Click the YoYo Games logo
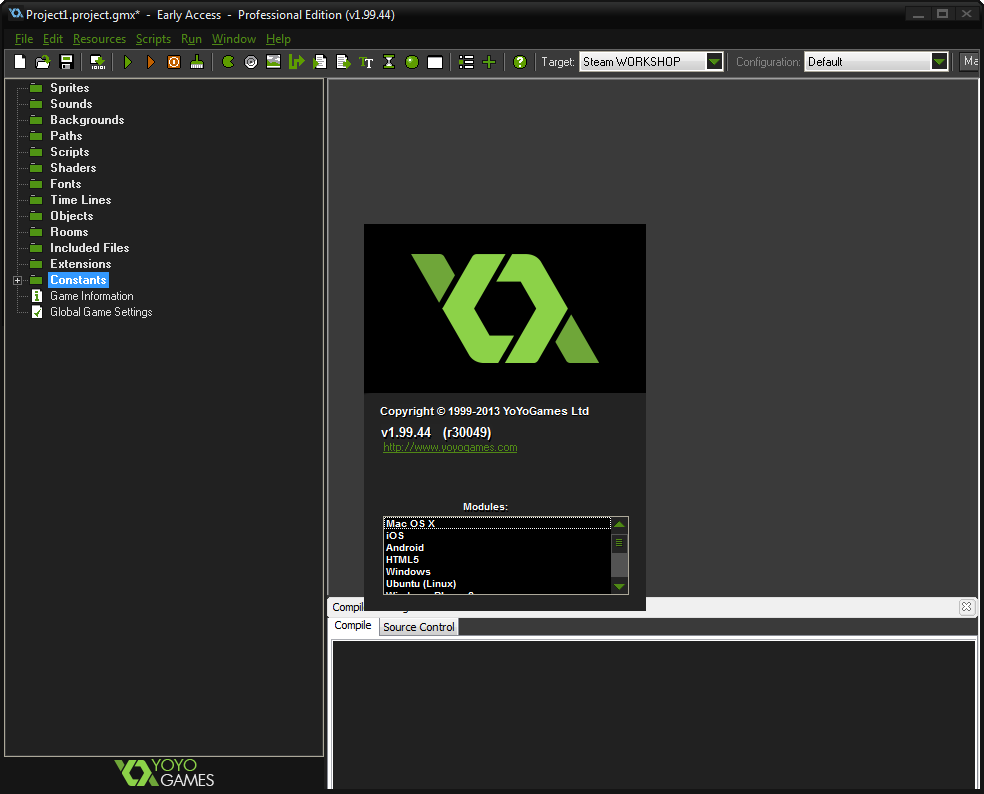Screen dimensions: 984x794 click(x=164, y=773)
